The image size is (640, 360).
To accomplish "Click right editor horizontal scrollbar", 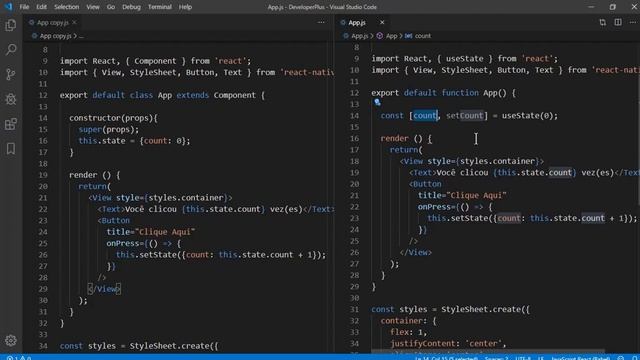I will click(488, 351).
